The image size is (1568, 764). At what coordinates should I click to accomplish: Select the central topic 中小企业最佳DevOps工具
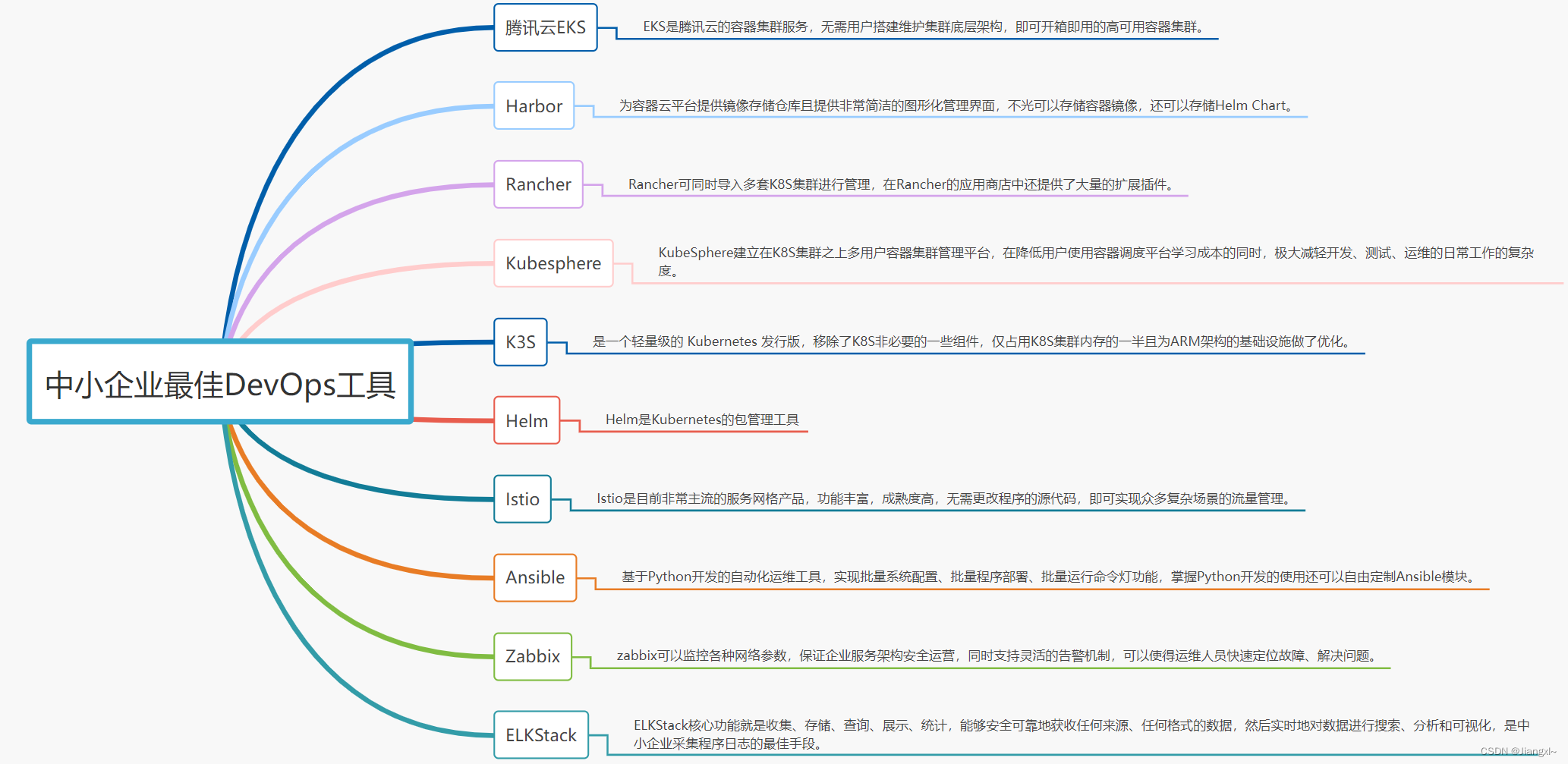coord(220,382)
